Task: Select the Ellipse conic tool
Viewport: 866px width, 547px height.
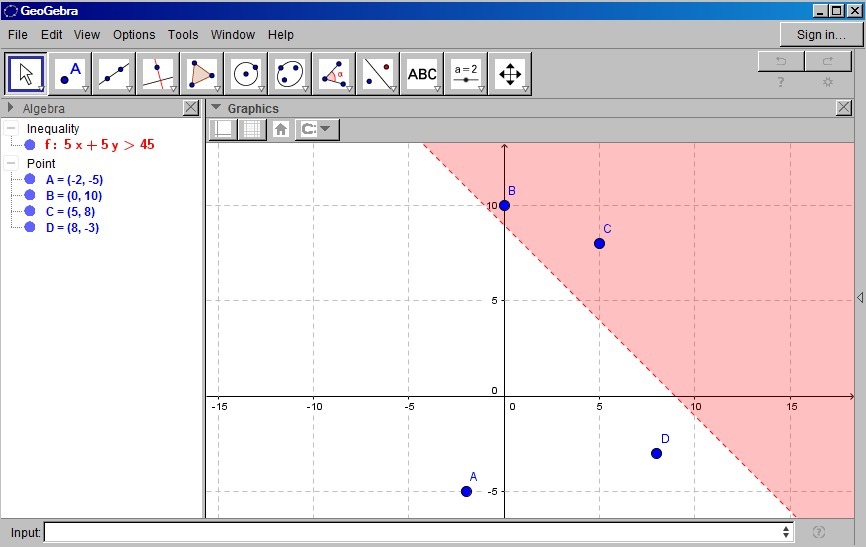Action: pyautogui.click(x=290, y=73)
